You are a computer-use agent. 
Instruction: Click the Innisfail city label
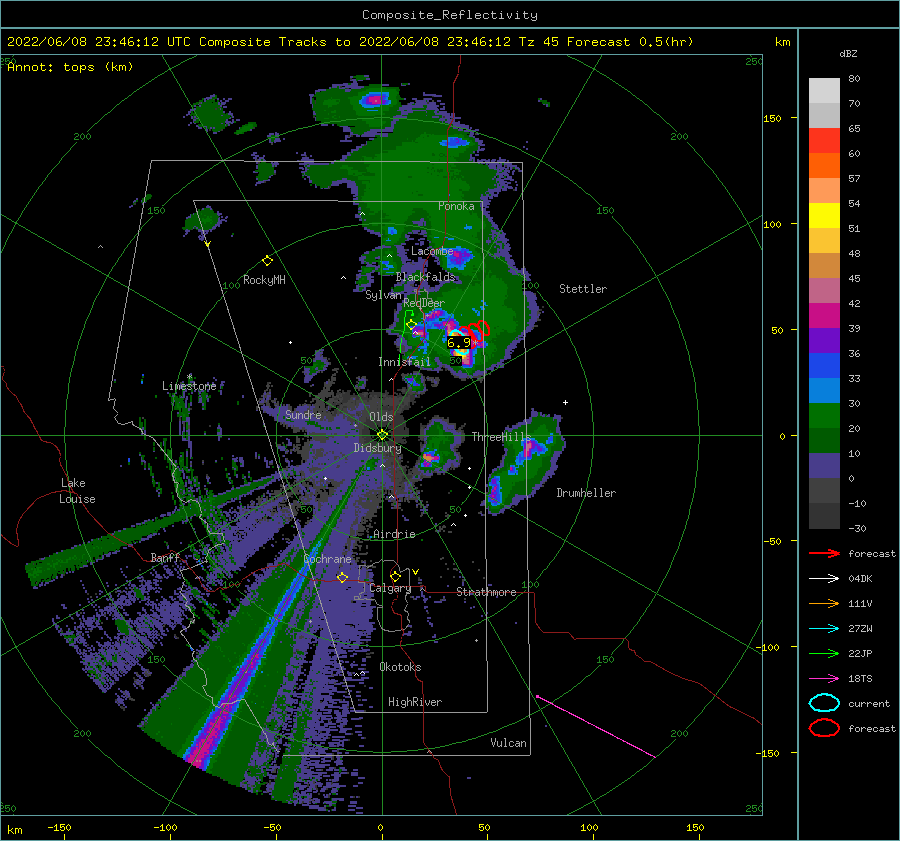(404, 362)
